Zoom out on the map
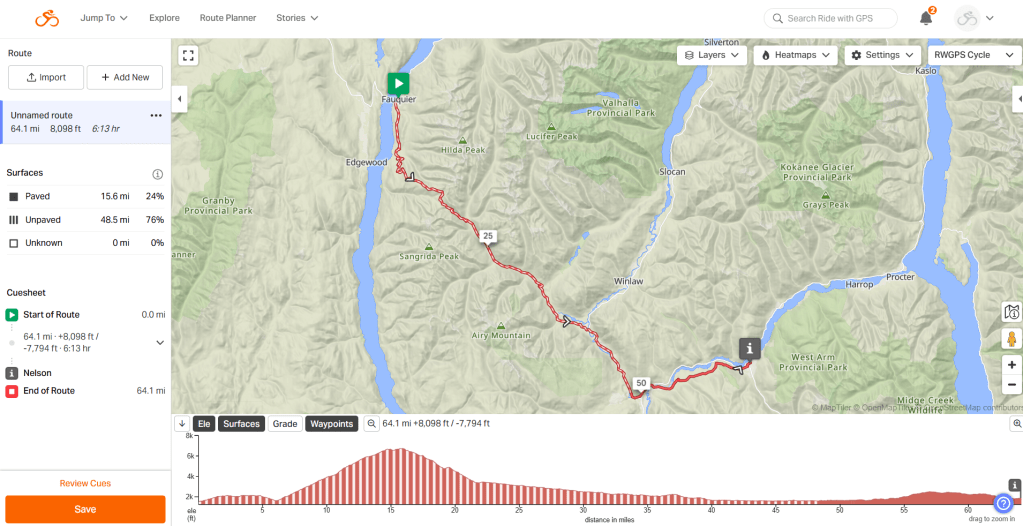 point(1012,385)
